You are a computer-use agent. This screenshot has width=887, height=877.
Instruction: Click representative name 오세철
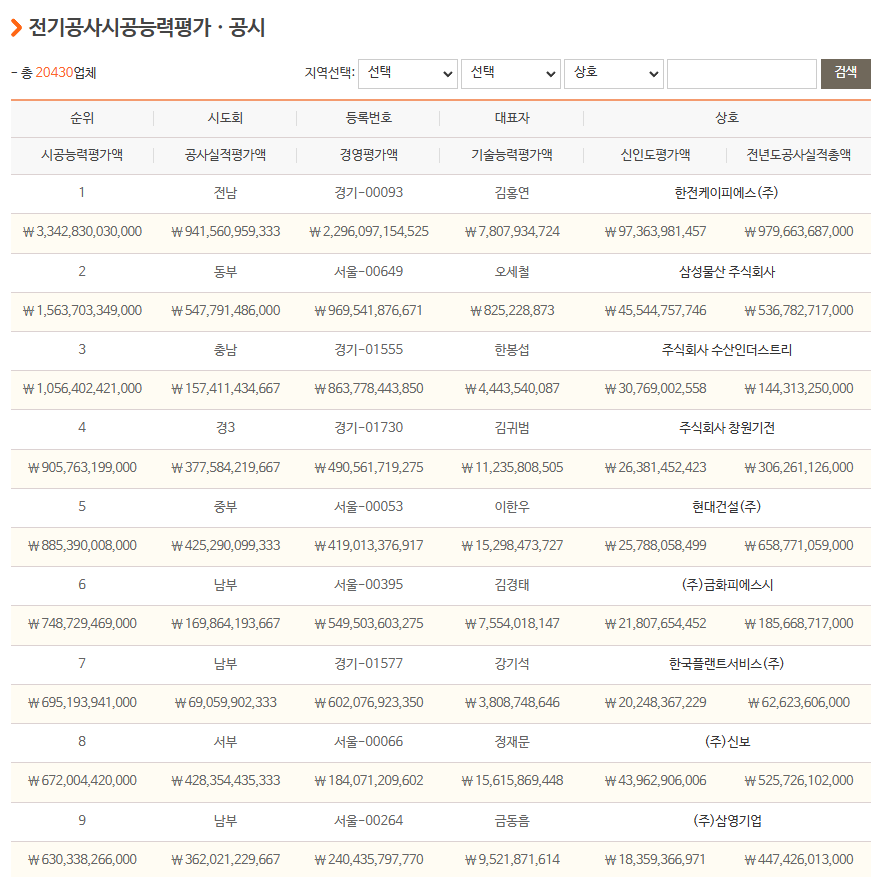point(512,272)
